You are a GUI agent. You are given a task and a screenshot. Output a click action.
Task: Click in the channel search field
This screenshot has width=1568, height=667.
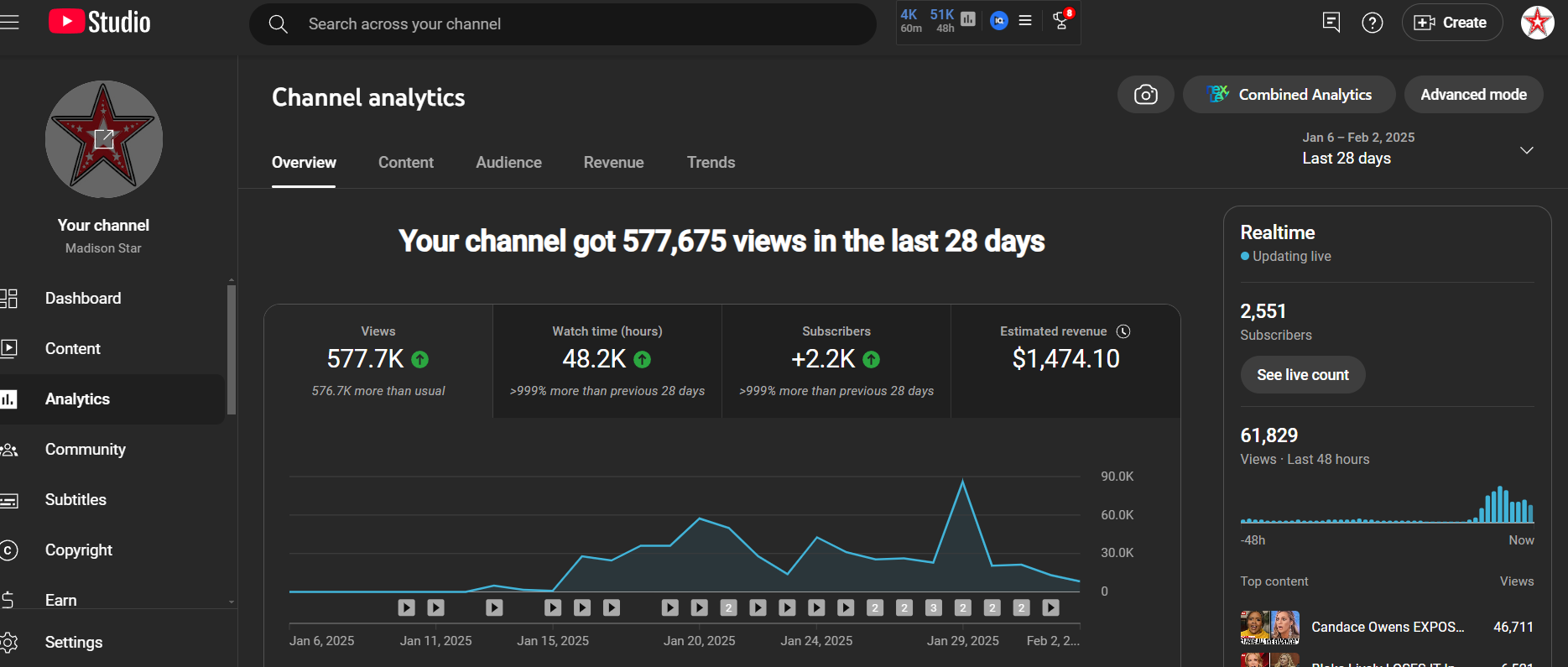tap(563, 24)
